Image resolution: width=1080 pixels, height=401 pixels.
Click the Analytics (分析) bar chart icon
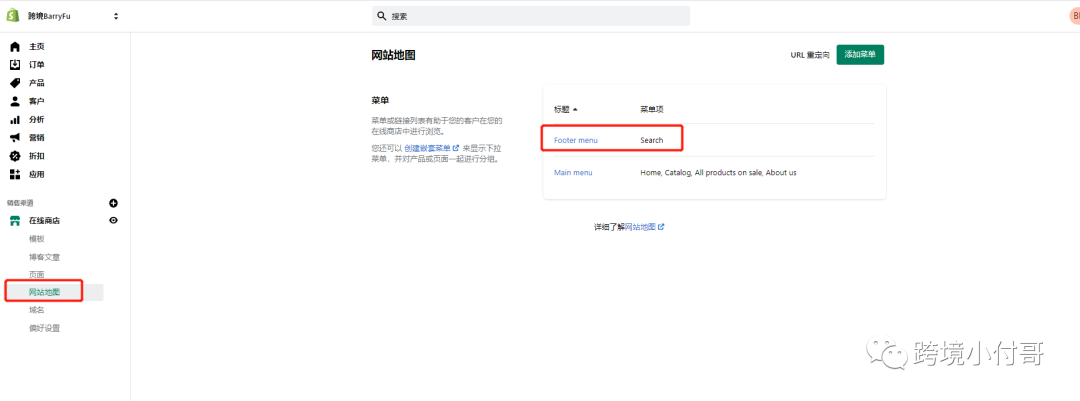click(x=15, y=120)
